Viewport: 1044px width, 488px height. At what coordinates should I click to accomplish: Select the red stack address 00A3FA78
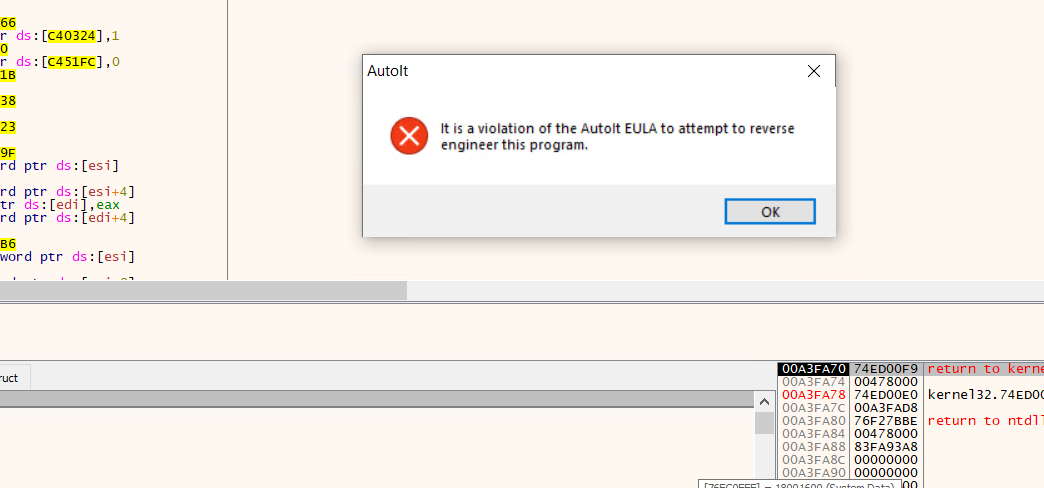[x=814, y=395]
